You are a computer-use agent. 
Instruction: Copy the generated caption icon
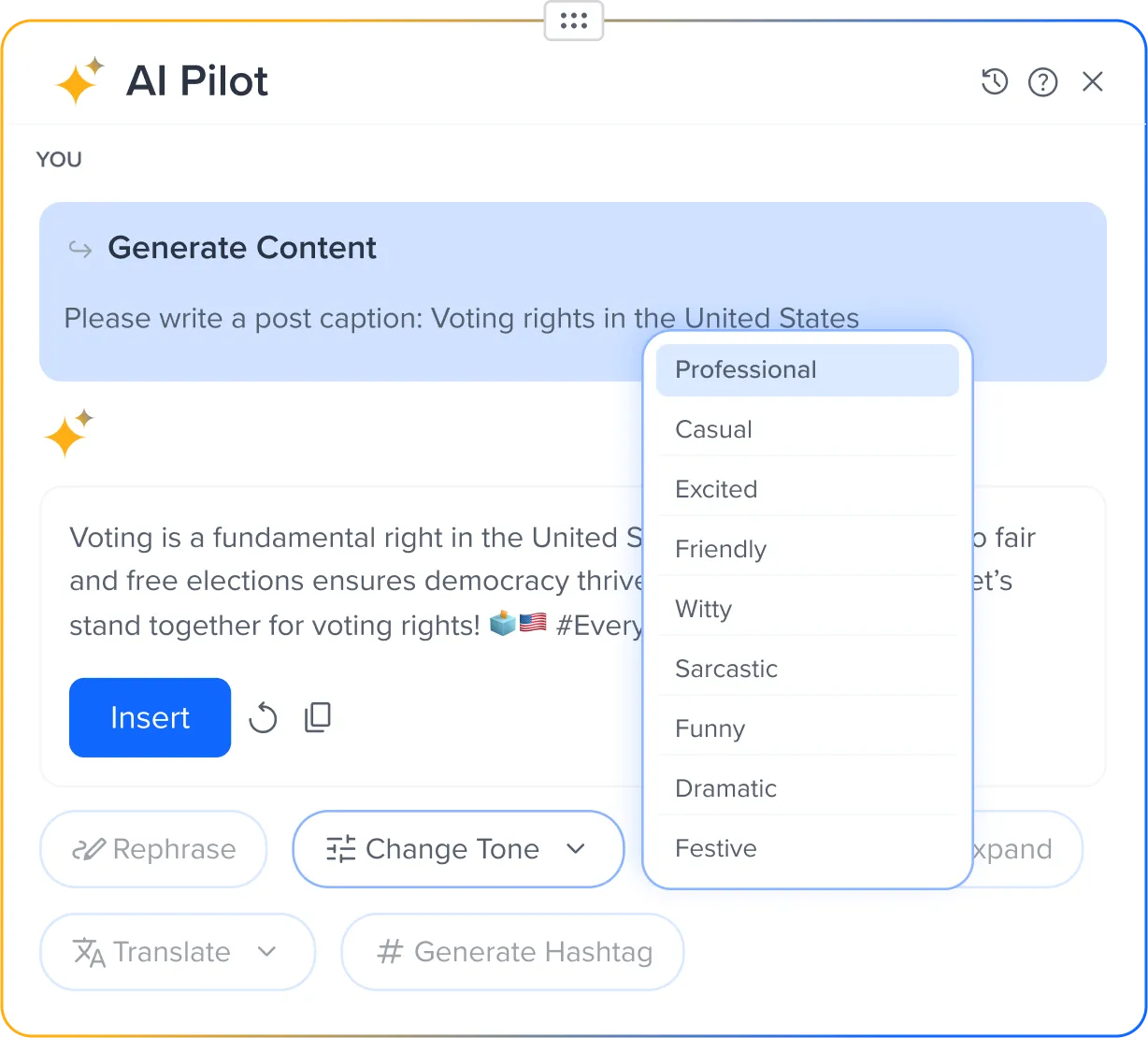pyautogui.click(x=318, y=717)
